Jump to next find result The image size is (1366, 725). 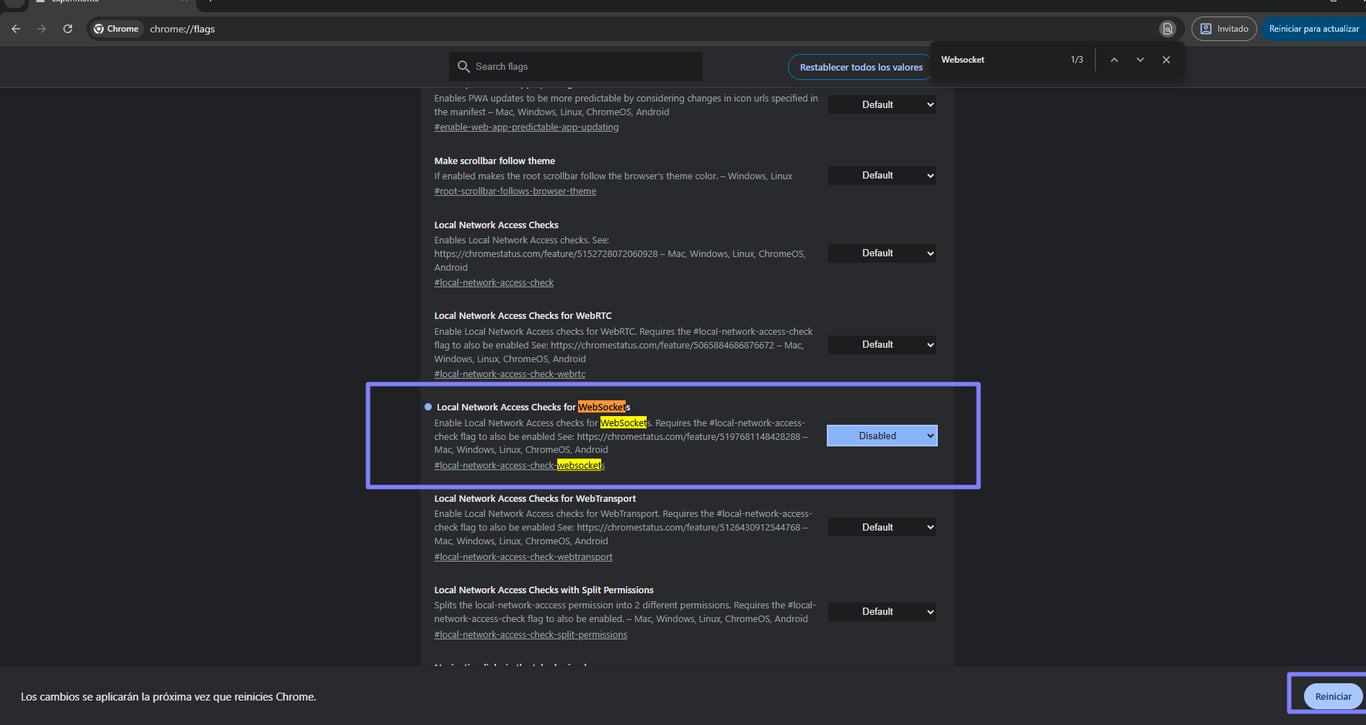pyautogui.click(x=1140, y=60)
